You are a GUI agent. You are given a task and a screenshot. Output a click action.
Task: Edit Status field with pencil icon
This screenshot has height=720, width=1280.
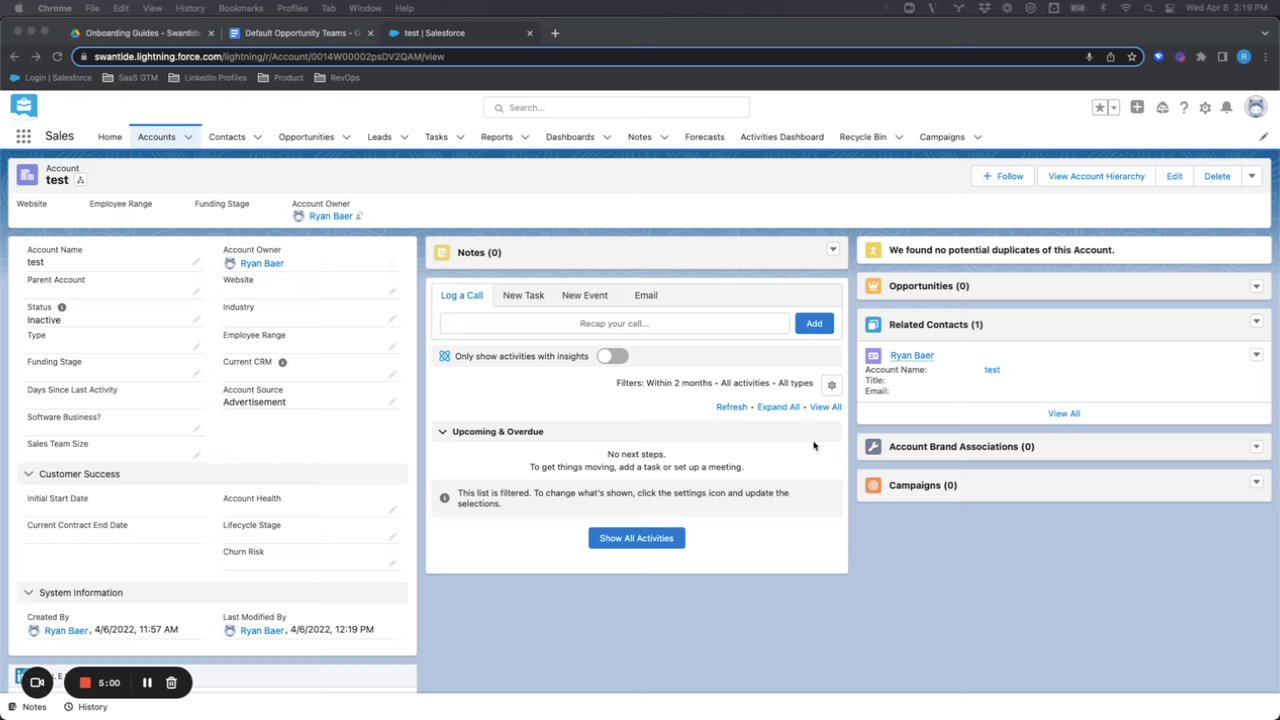click(x=196, y=320)
